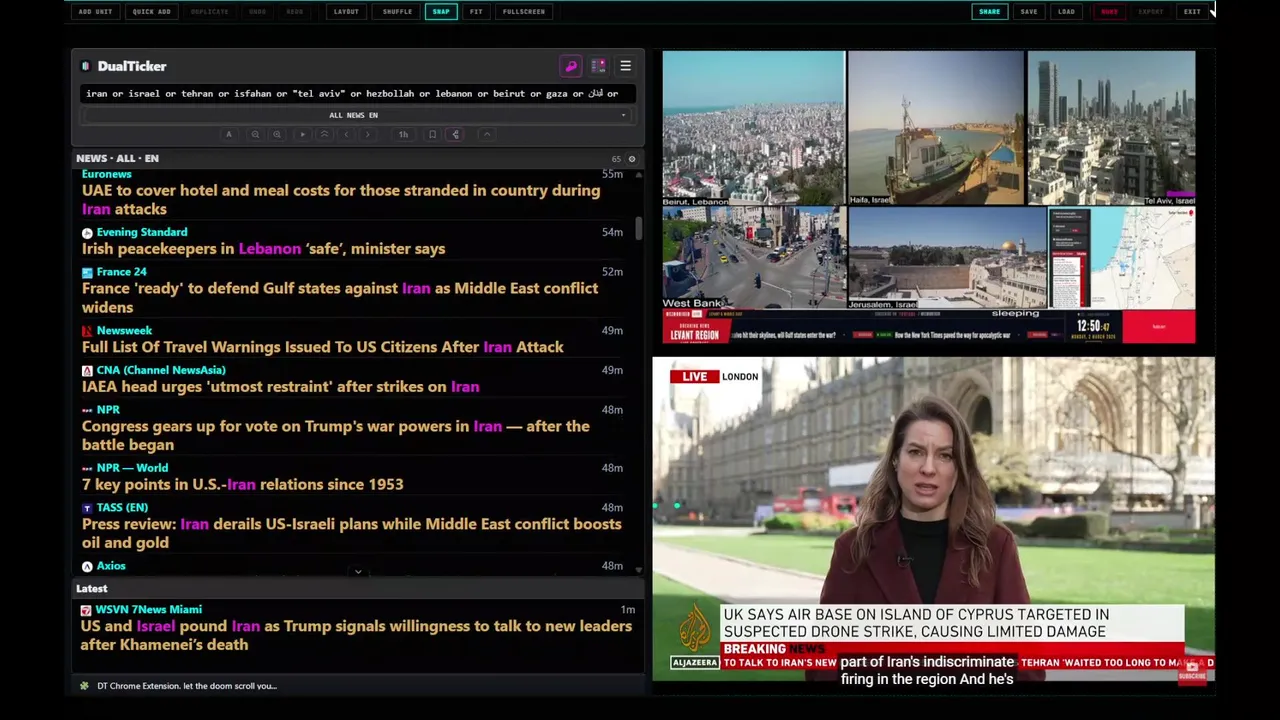Viewport: 1280px width, 720px height.
Task: Click the next arrow icon
Action: [368, 134]
